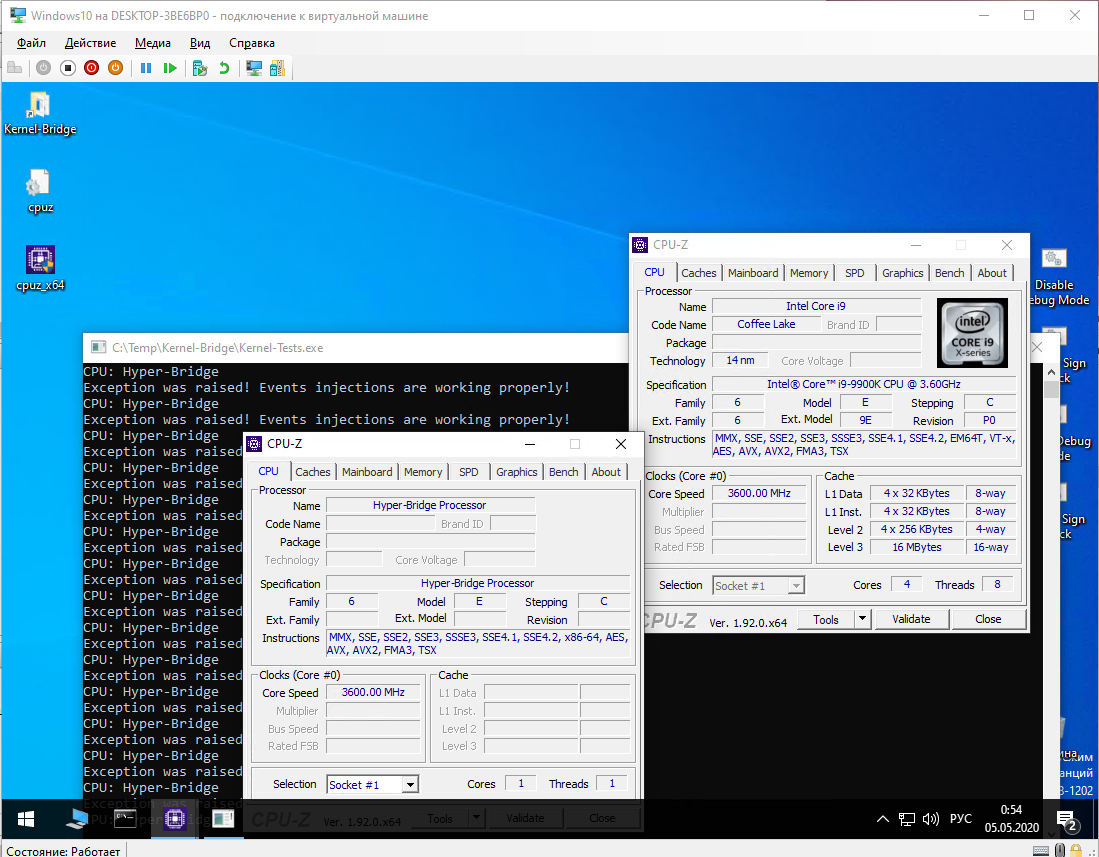Toggle Enhanced Session mode icon
The width and height of the screenshot is (1099, 857).
[x=255, y=68]
